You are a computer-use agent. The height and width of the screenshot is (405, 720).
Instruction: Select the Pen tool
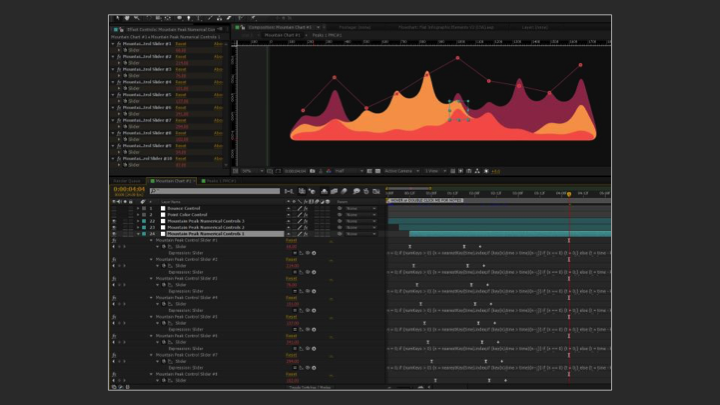click(x=189, y=18)
